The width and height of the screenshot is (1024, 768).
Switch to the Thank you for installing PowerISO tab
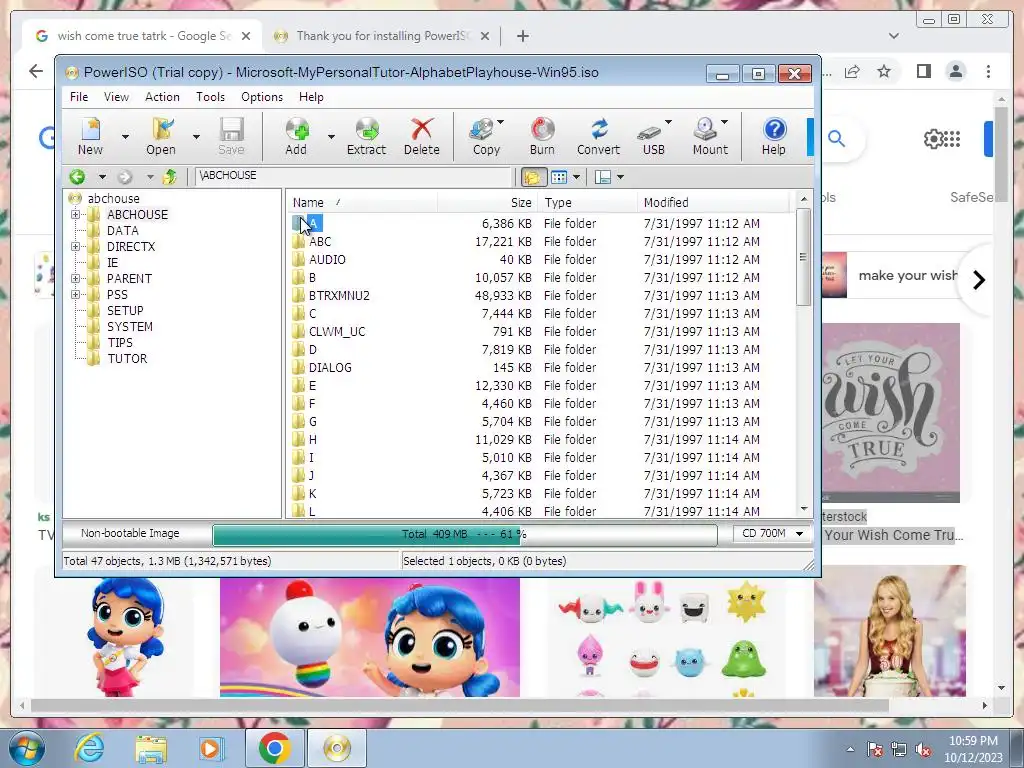(382, 36)
